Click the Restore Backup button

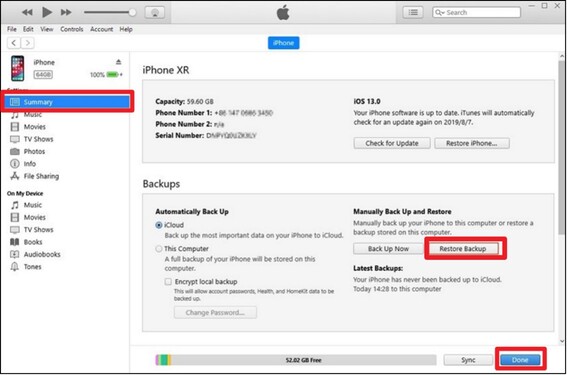463,249
